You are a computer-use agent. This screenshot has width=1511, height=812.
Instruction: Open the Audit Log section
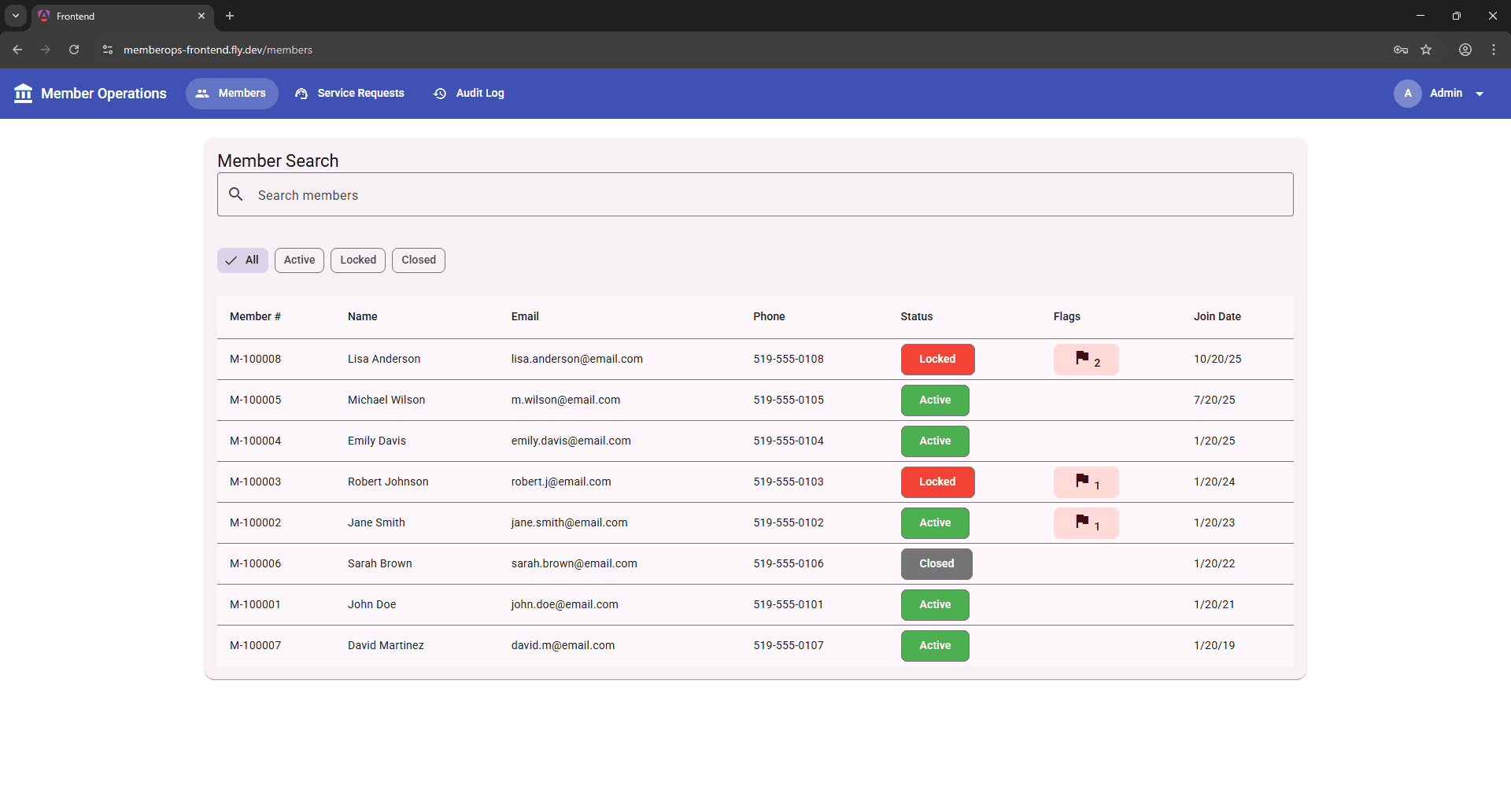coord(469,93)
